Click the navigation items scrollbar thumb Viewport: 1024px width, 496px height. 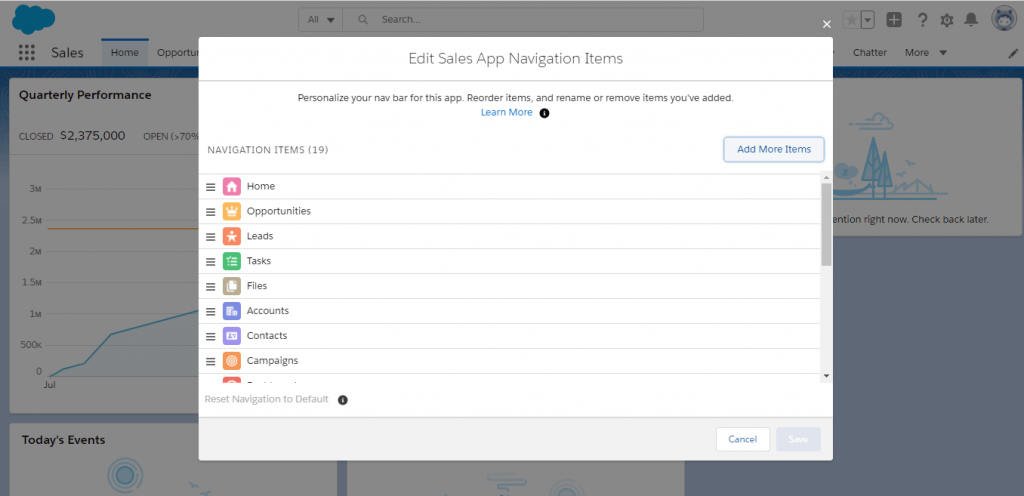[826, 225]
